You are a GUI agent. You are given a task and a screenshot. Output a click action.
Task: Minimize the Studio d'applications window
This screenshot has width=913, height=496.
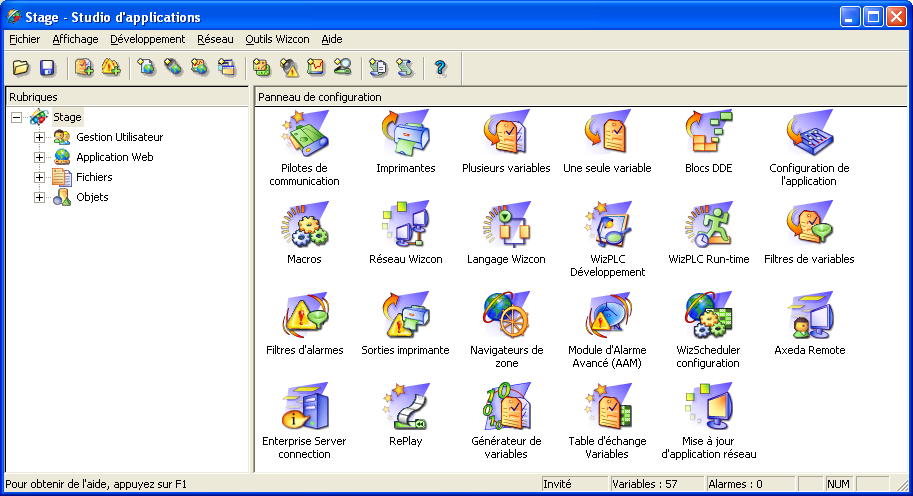click(850, 17)
